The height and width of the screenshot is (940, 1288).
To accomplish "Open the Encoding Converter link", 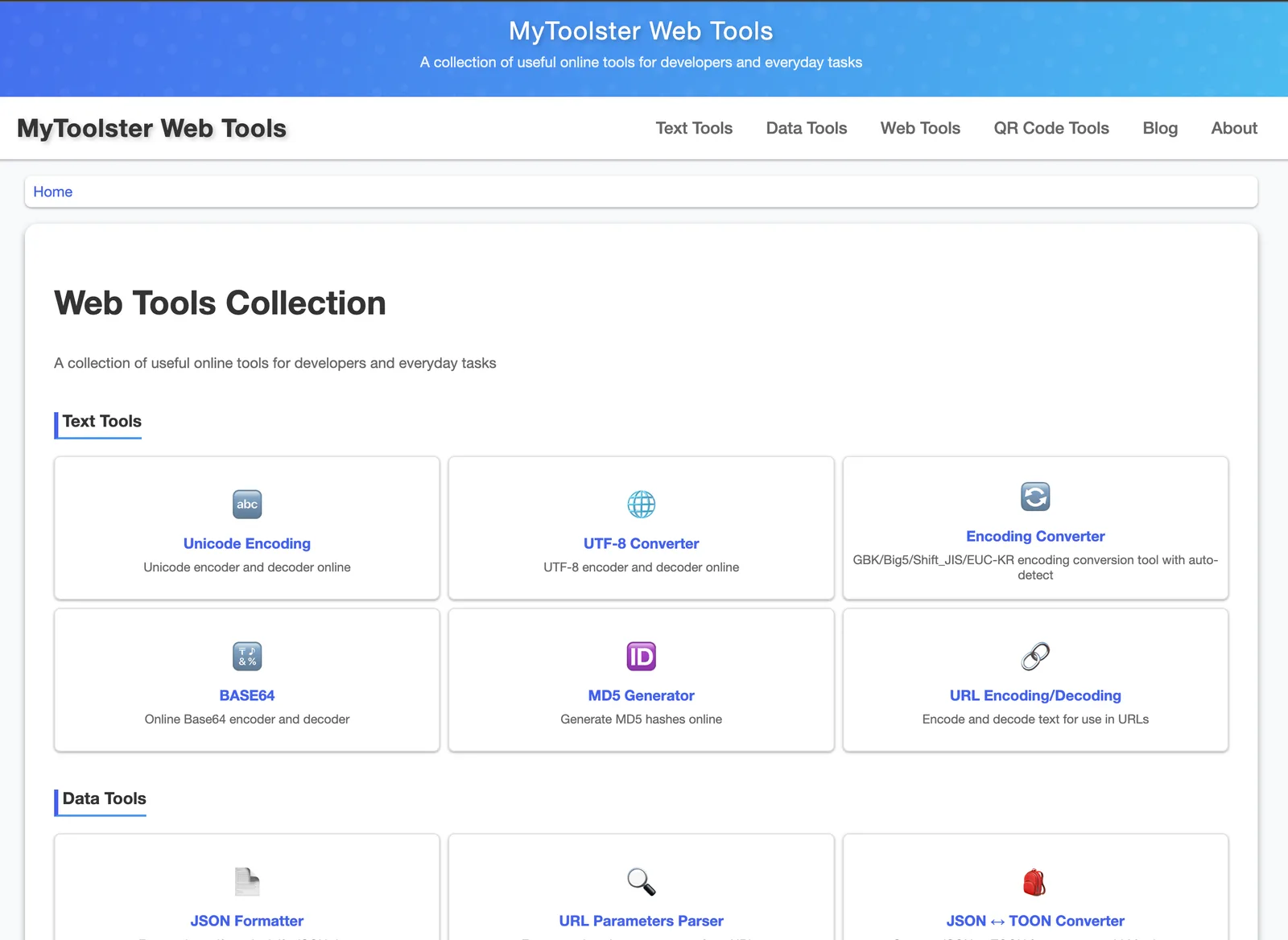I will 1035,536.
